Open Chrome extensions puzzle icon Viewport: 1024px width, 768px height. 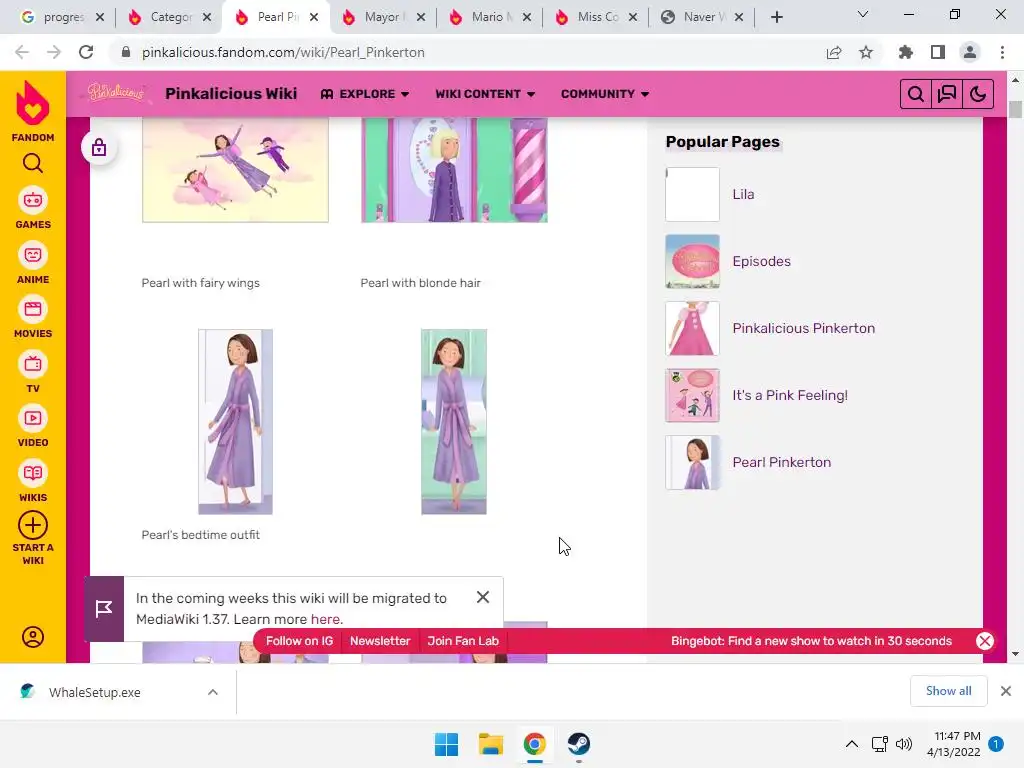coord(906,52)
